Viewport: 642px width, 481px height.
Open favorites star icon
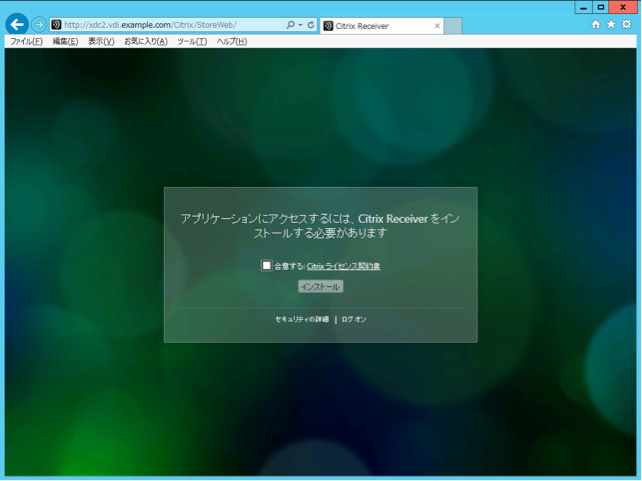[611, 25]
